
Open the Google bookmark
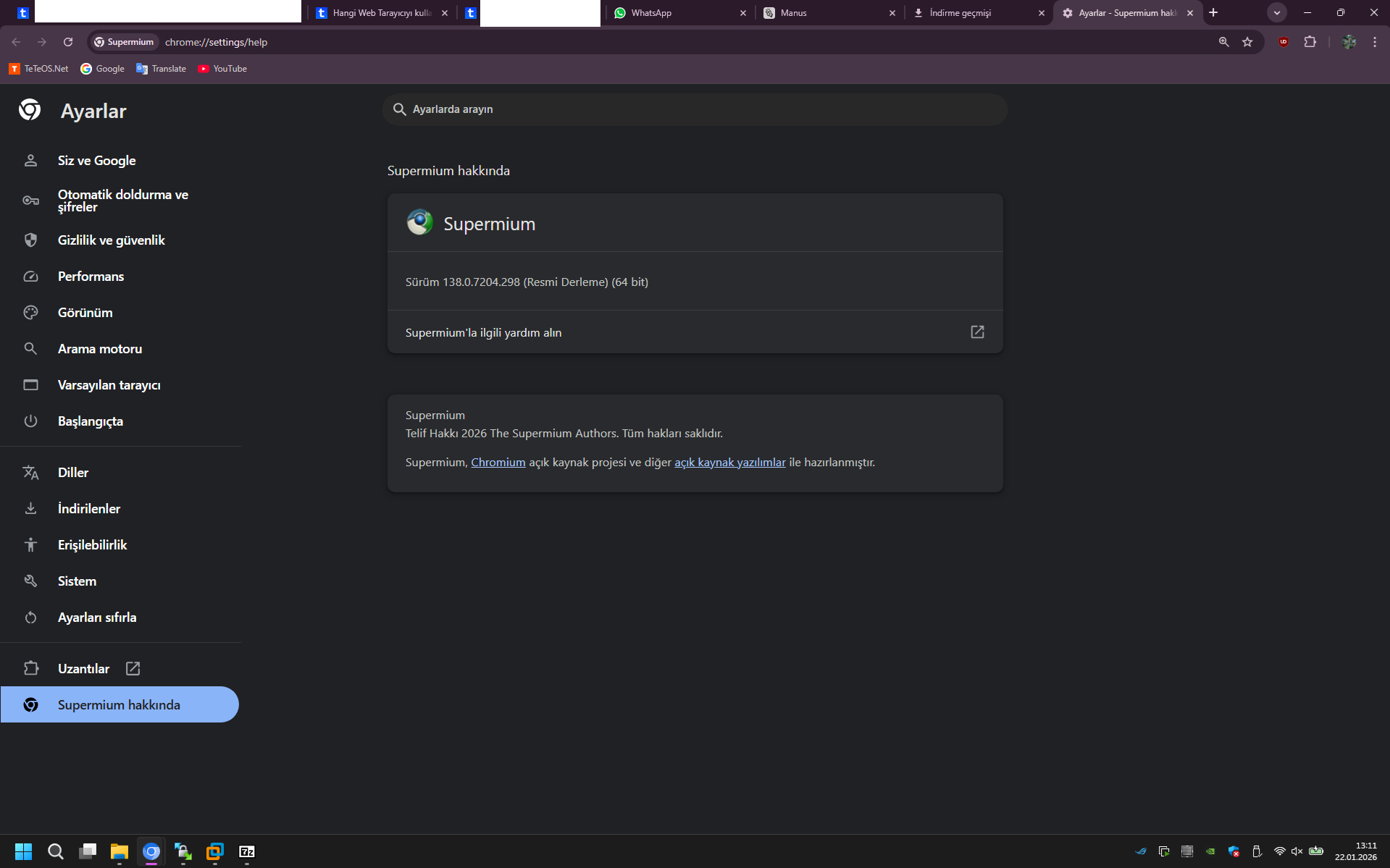pos(103,69)
